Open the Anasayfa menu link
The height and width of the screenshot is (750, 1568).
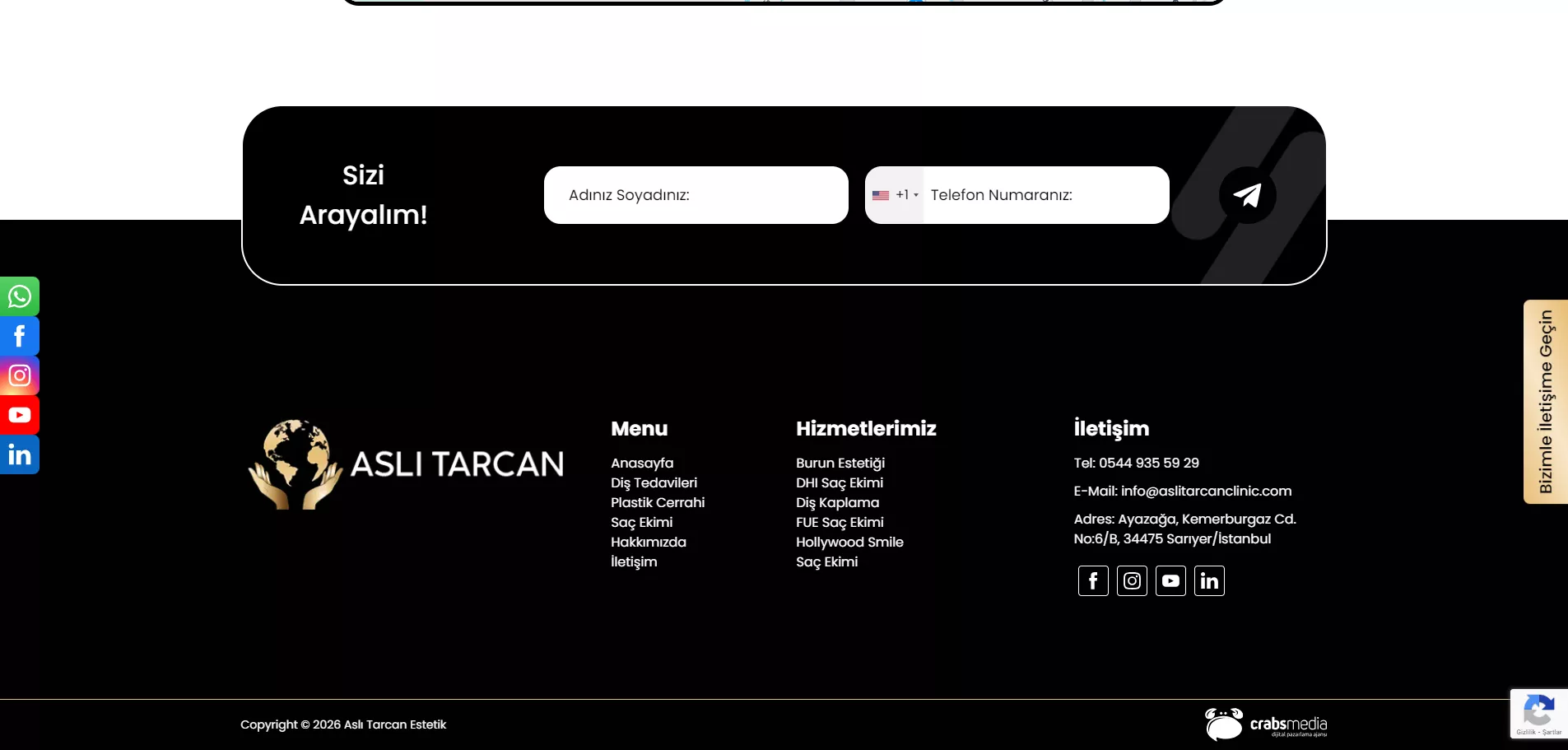pyautogui.click(x=642, y=463)
